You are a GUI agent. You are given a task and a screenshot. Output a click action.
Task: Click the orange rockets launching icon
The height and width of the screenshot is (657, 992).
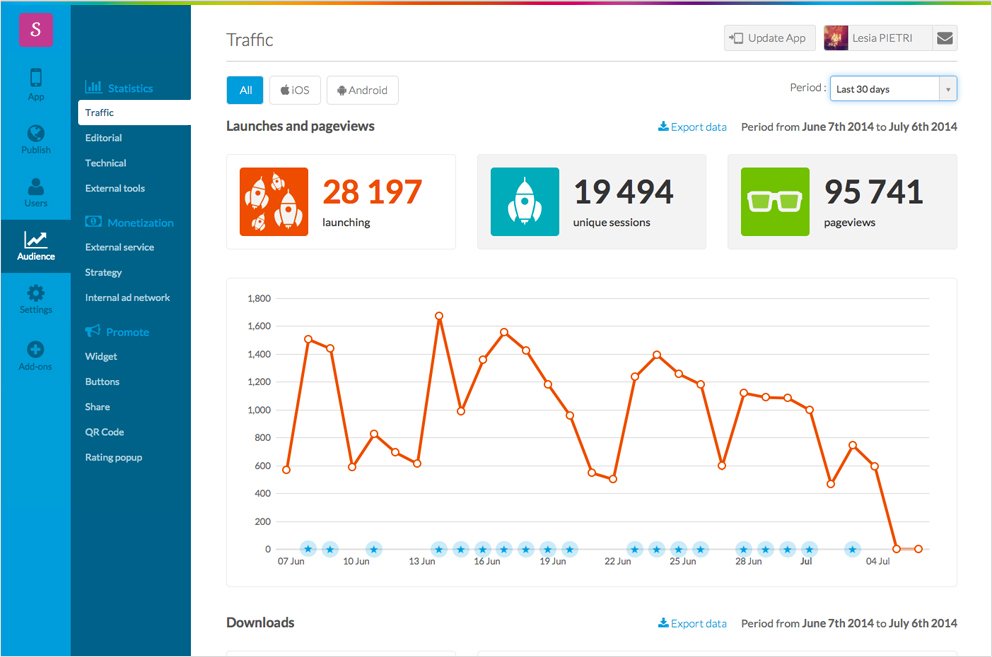point(273,202)
